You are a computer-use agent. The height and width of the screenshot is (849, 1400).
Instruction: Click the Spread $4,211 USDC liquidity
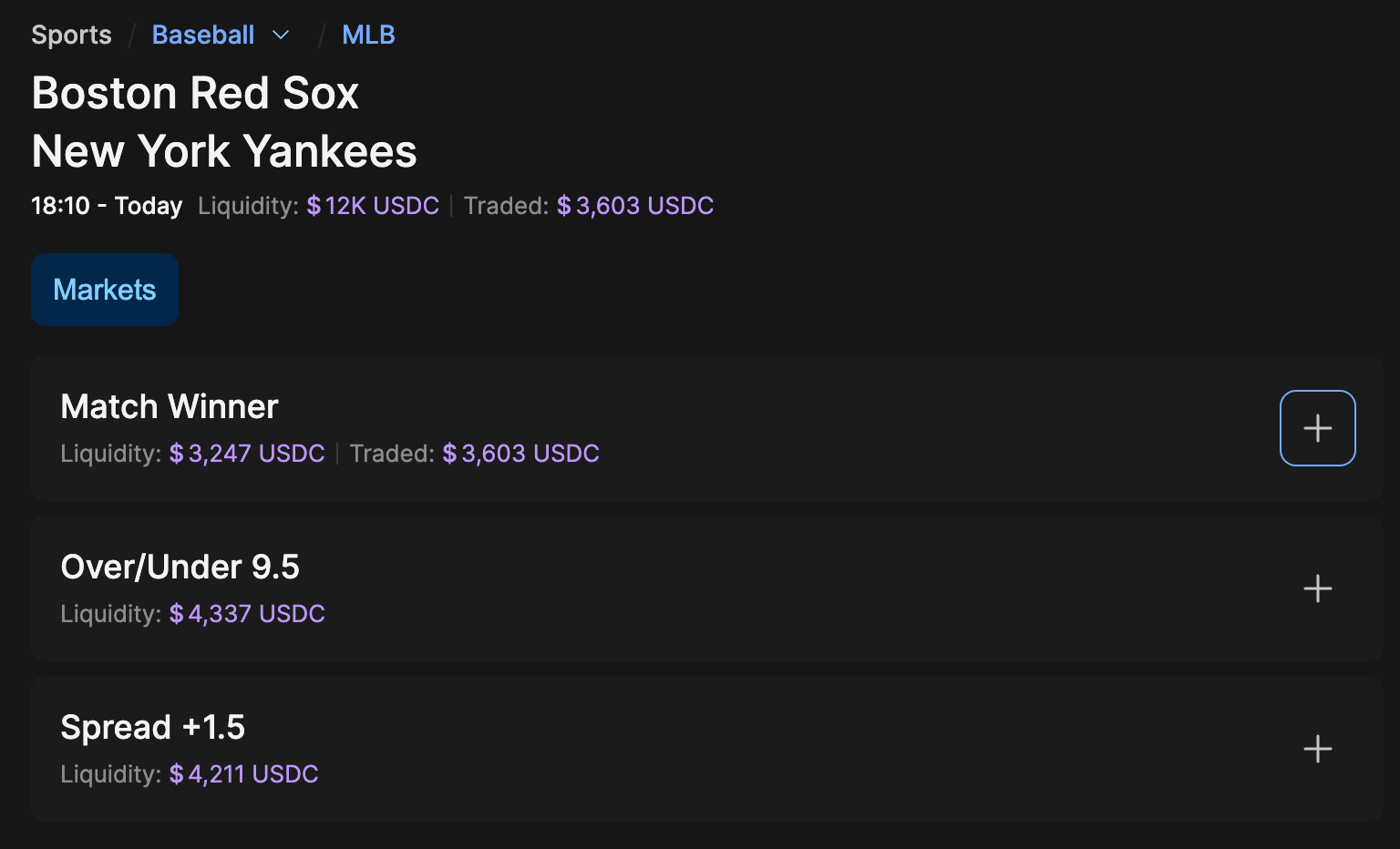243,774
